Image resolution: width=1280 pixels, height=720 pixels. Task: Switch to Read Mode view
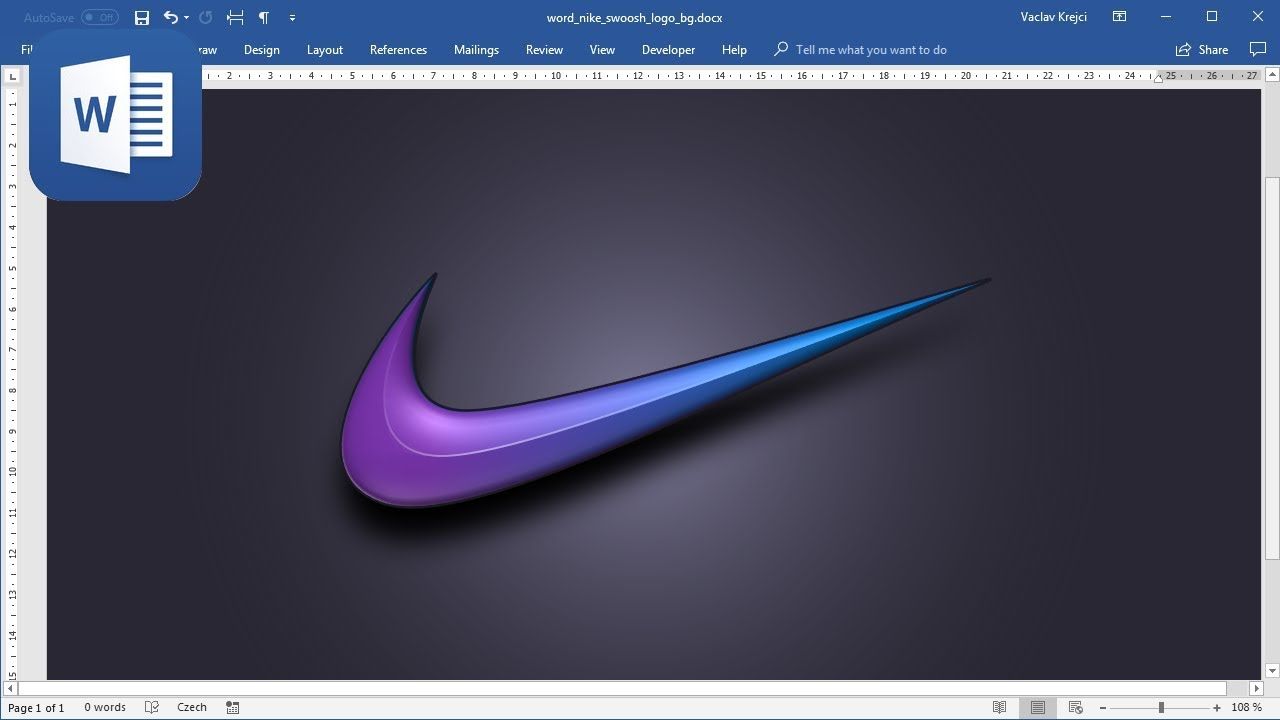pos(999,707)
